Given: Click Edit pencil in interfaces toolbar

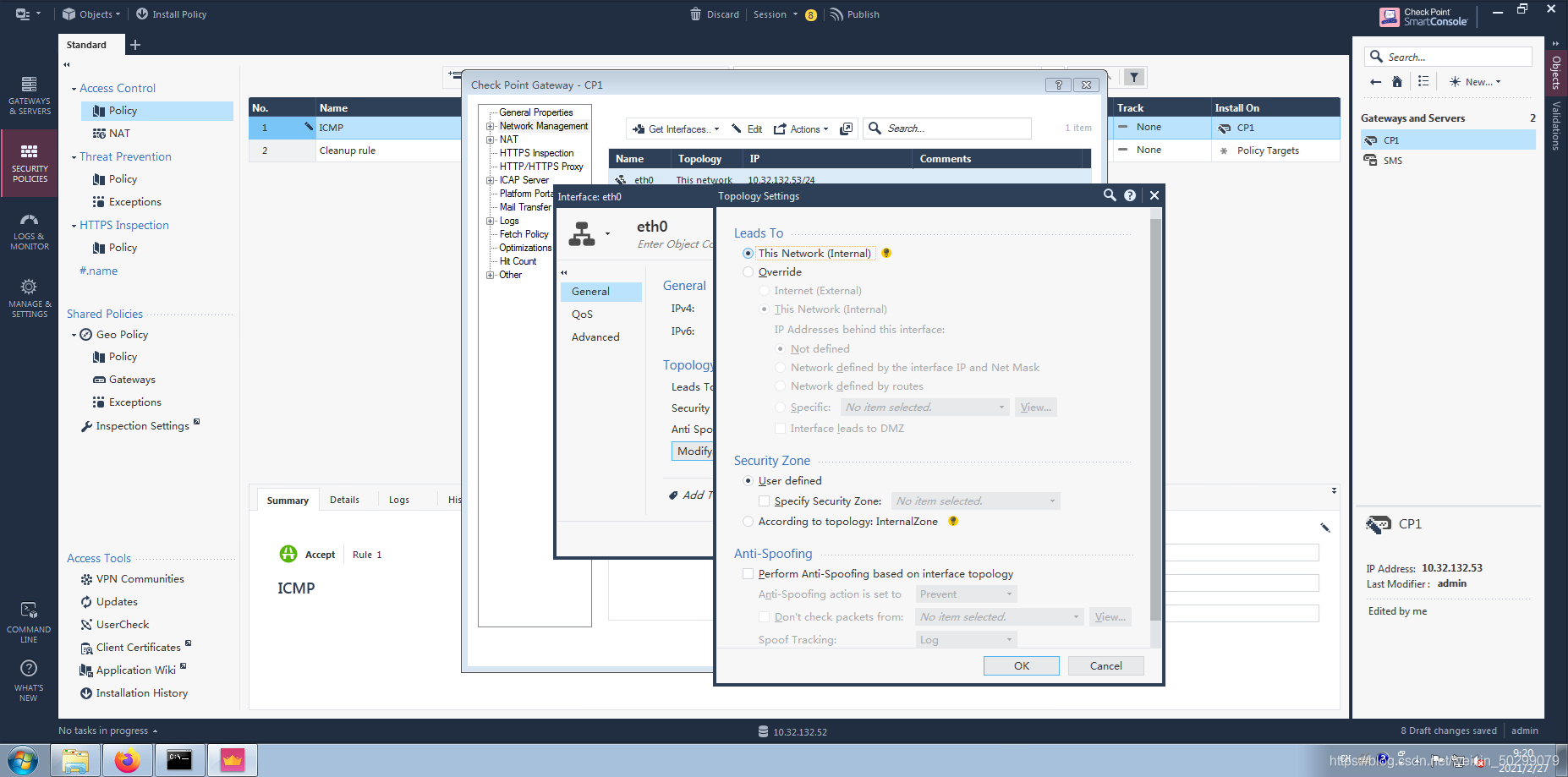Looking at the screenshot, I should click(x=747, y=129).
